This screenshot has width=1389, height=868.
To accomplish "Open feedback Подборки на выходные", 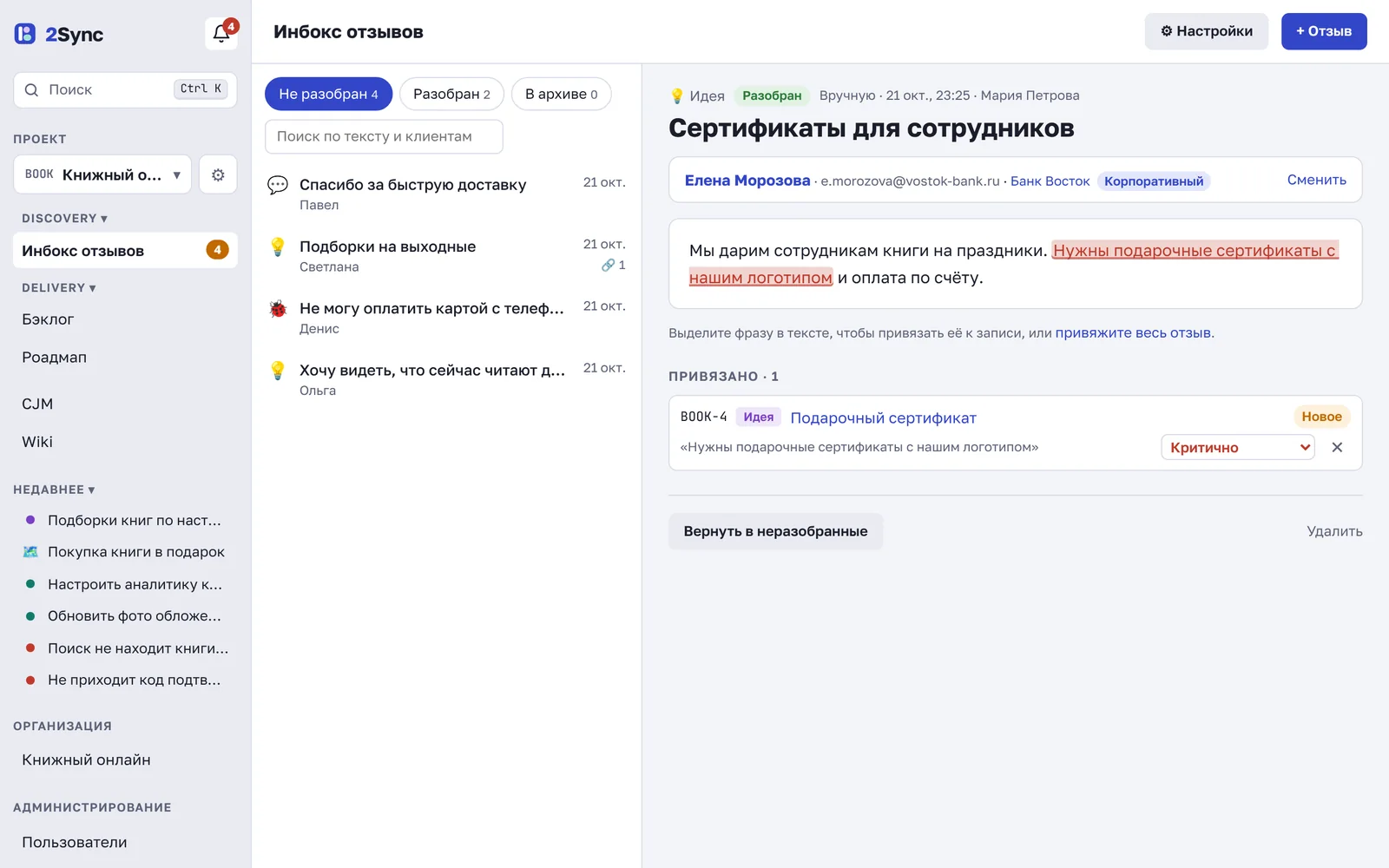I will [446, 255].
